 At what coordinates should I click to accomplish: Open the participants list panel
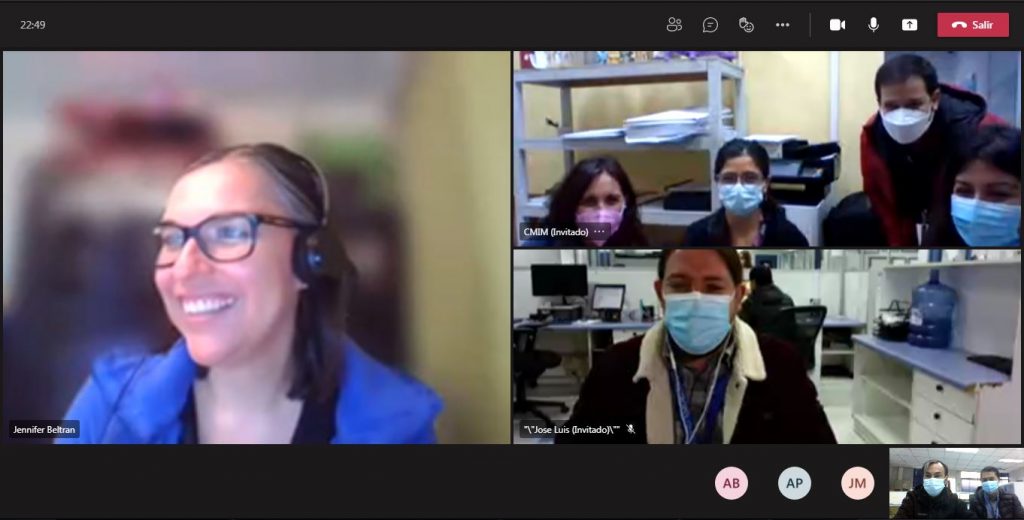(674, 25)
